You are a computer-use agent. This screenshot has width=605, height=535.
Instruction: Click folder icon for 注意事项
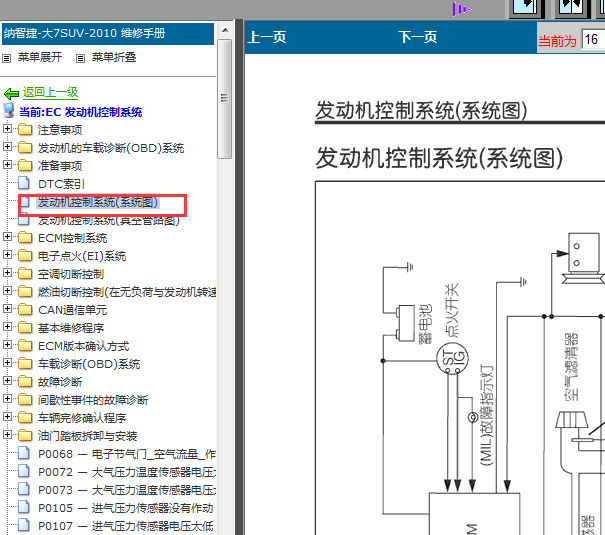(25, 130)
